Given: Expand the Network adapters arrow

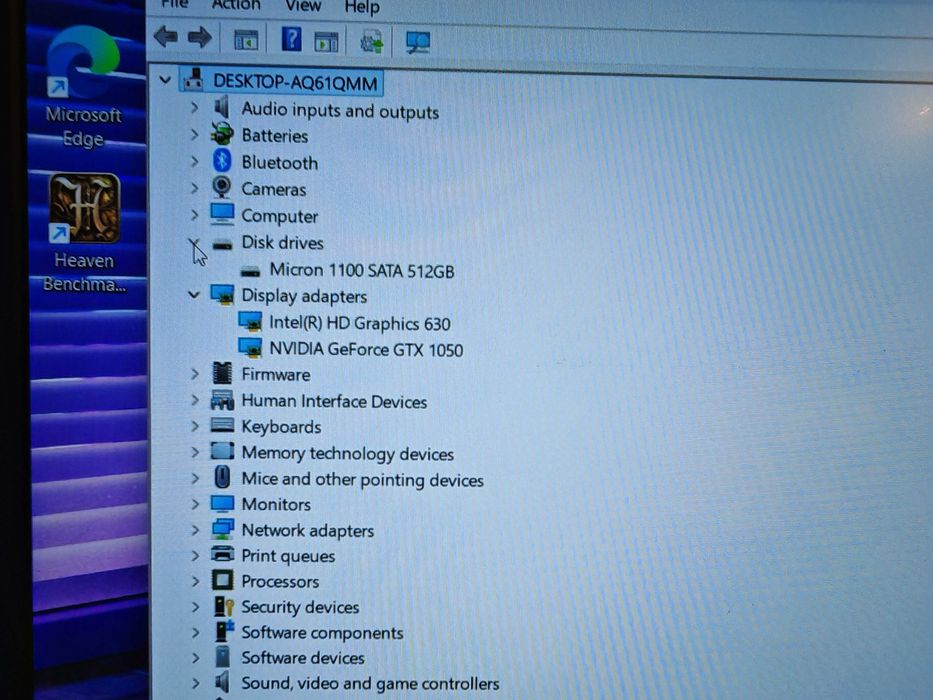Looking at the screenshot, I should click(195, 529).
